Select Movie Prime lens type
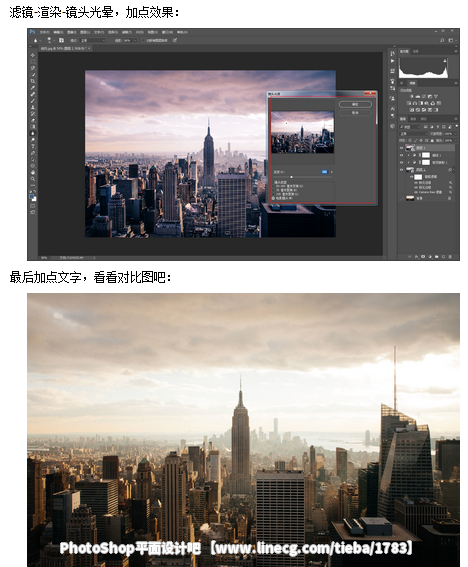The width and height of the screenshot is (468, 567). pyautogui.click(x=273, y=198)
